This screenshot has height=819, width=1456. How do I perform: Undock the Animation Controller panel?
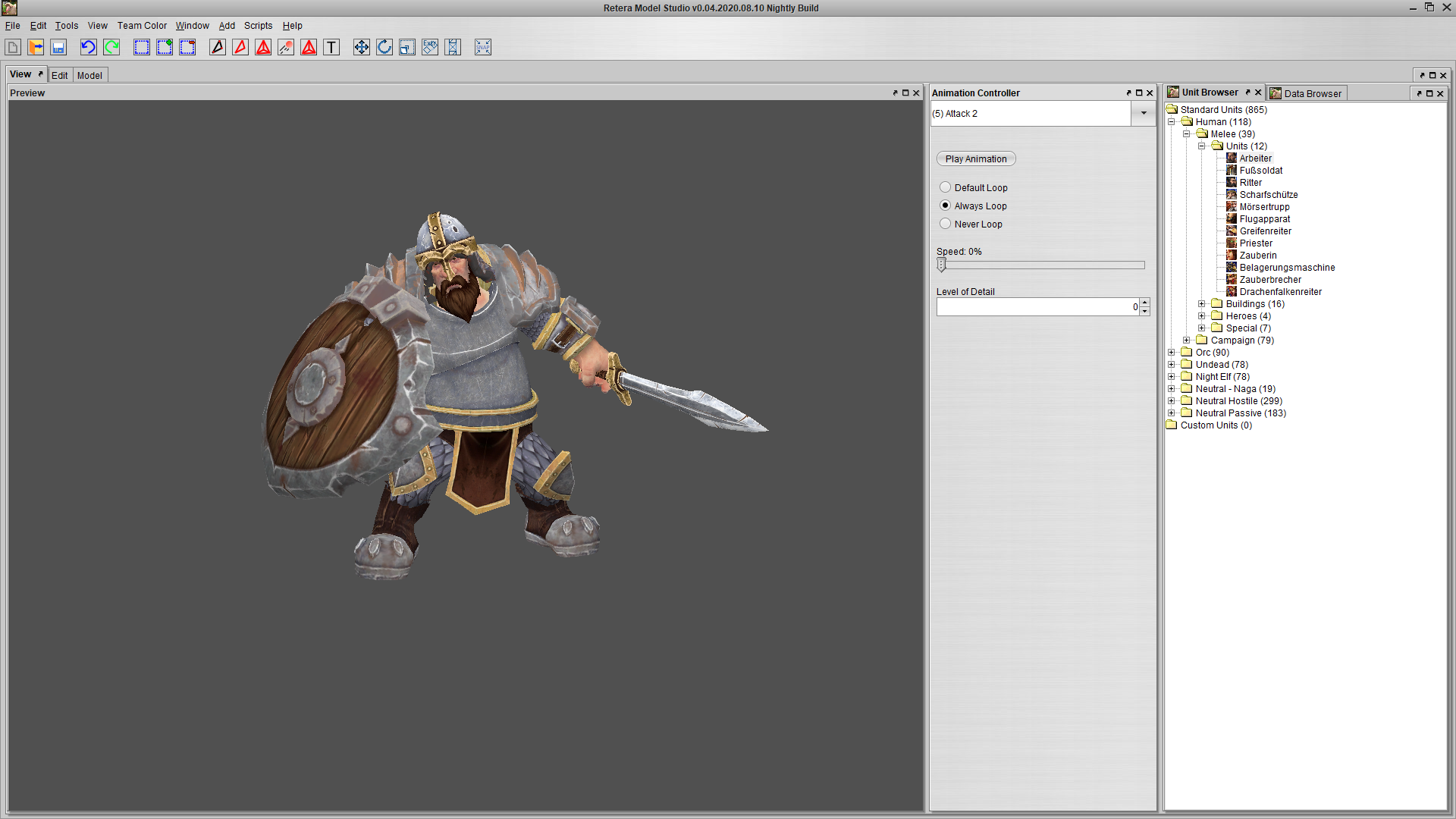[1128, 93]
